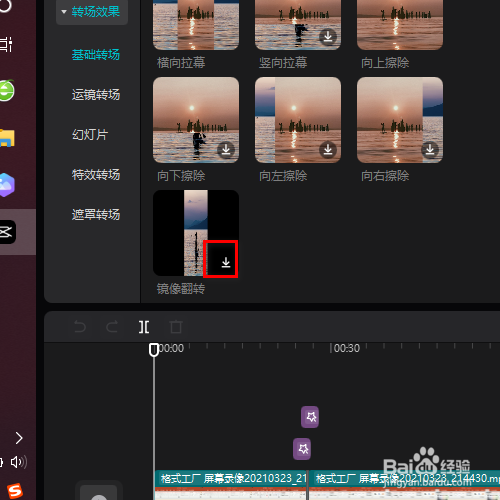Select the first 格式工厂 video clip
Image resolution: width=500 pixels, height=500 pixels.
[x=231, y=485]
